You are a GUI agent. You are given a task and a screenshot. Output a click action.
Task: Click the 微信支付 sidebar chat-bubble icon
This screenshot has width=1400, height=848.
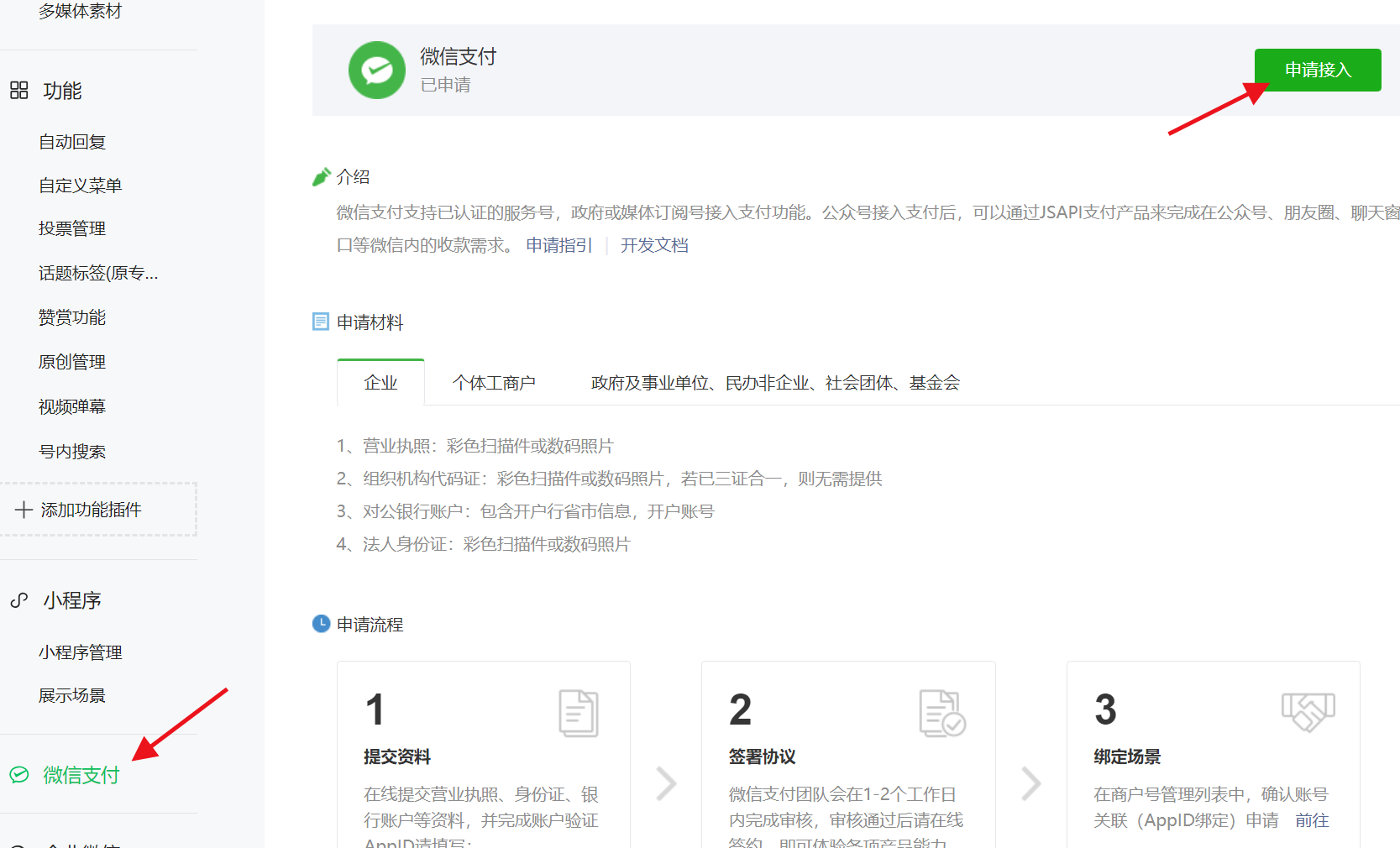[19, 775]
